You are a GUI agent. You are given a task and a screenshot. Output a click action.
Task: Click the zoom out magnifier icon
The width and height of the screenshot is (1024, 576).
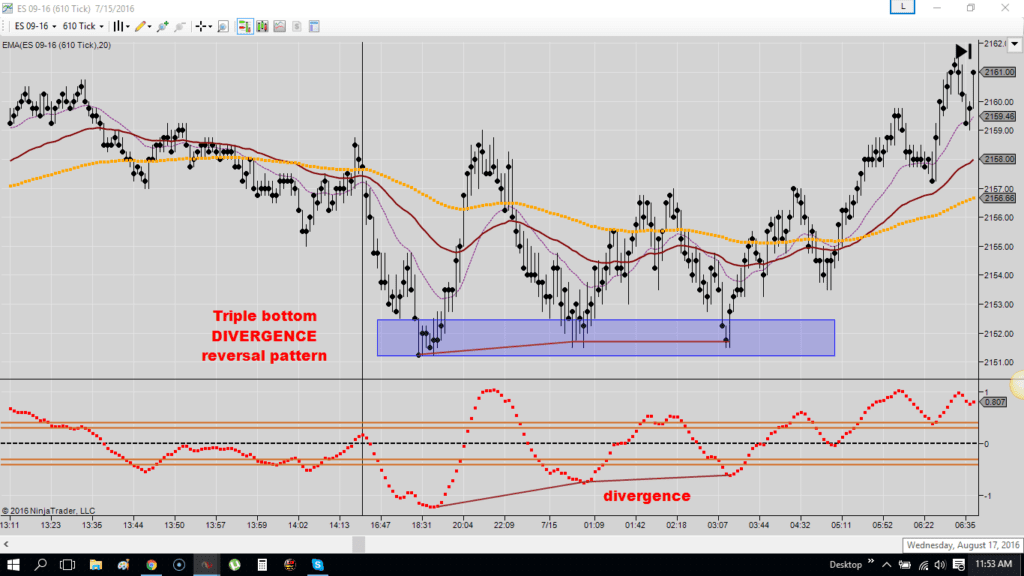coord(180,26)
